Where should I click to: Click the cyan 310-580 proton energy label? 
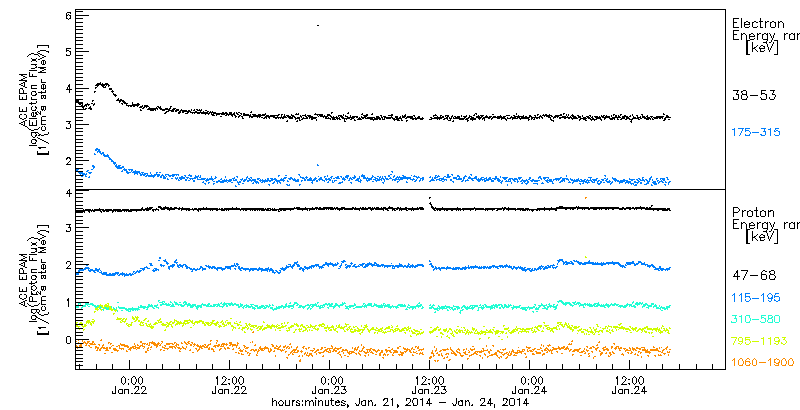[756, 320]
